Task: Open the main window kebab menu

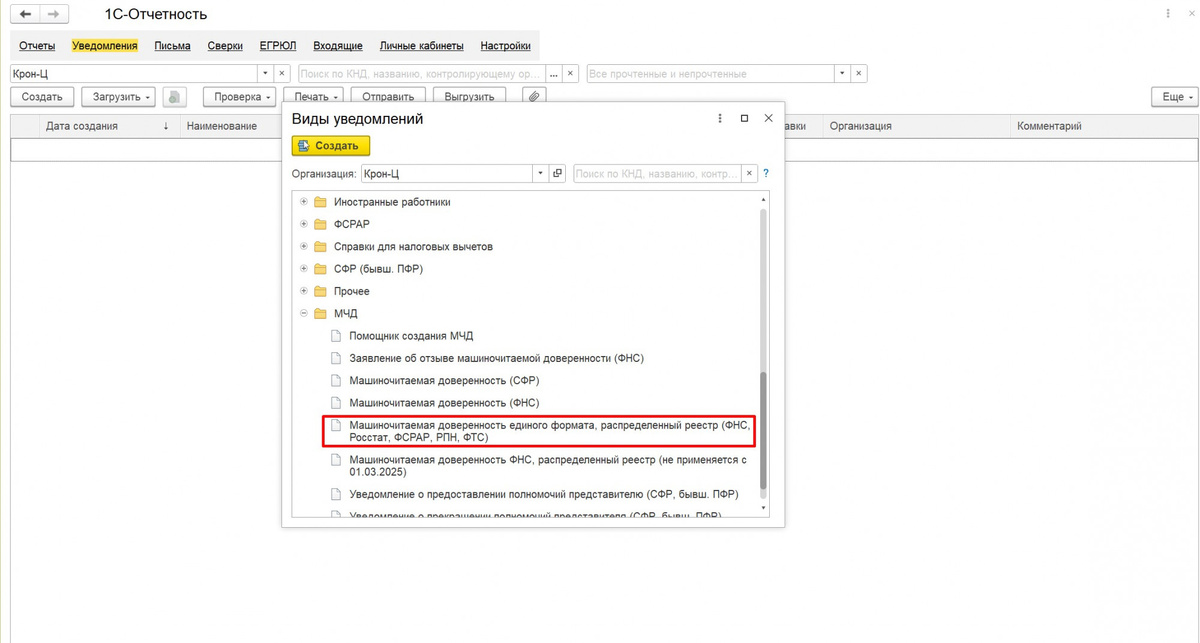Action: pos(1169,14)
